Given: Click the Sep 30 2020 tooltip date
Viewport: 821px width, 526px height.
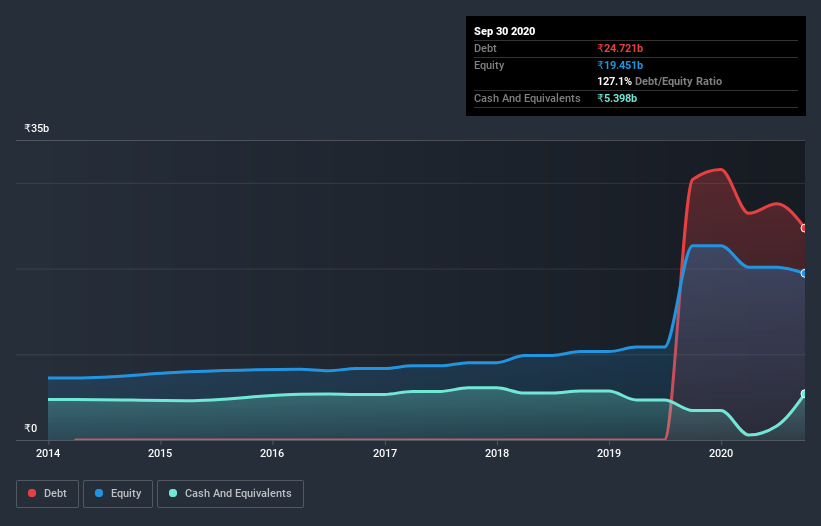Looking at the screenshot, I should click(x=504, y=31).
